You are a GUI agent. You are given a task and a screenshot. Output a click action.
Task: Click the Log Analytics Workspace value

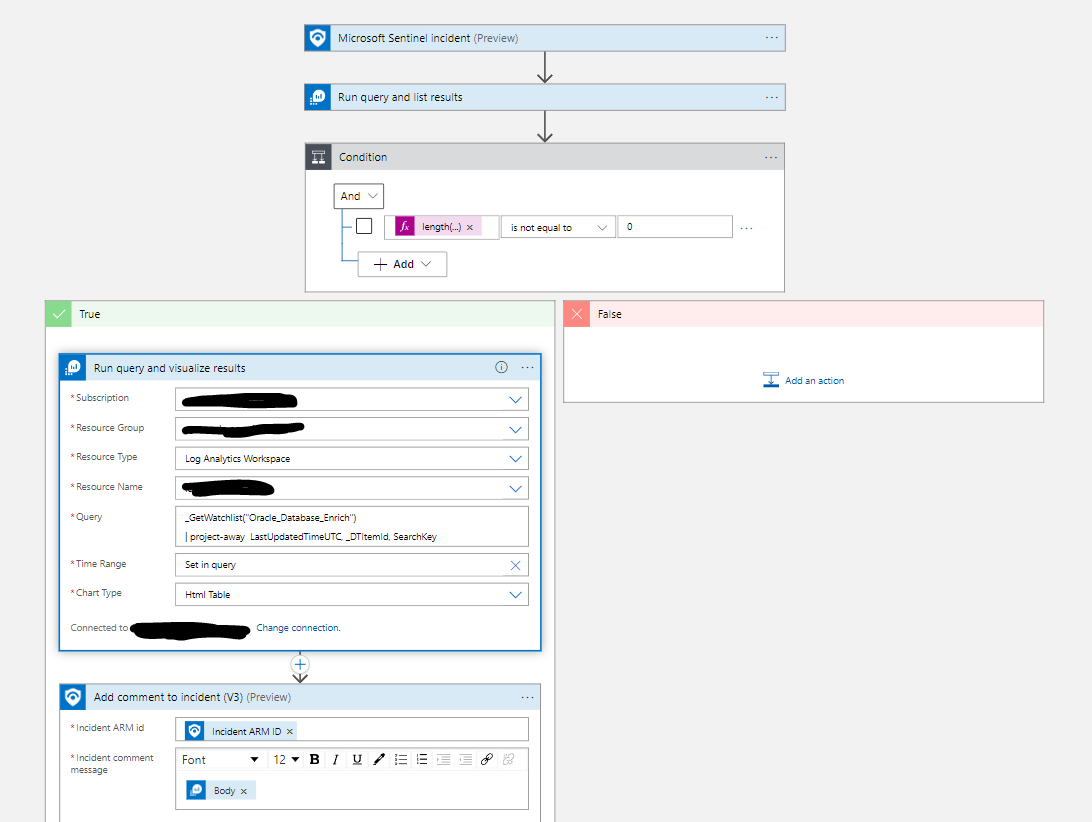coord(237,458)
